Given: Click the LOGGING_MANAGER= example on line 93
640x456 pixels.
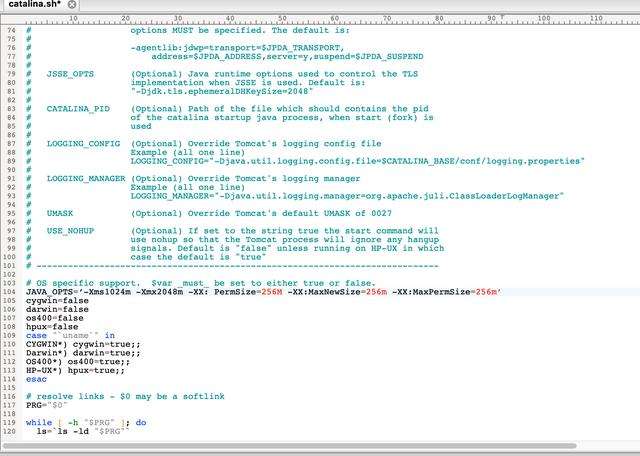Looking at the screenshot, I should 347,196.
